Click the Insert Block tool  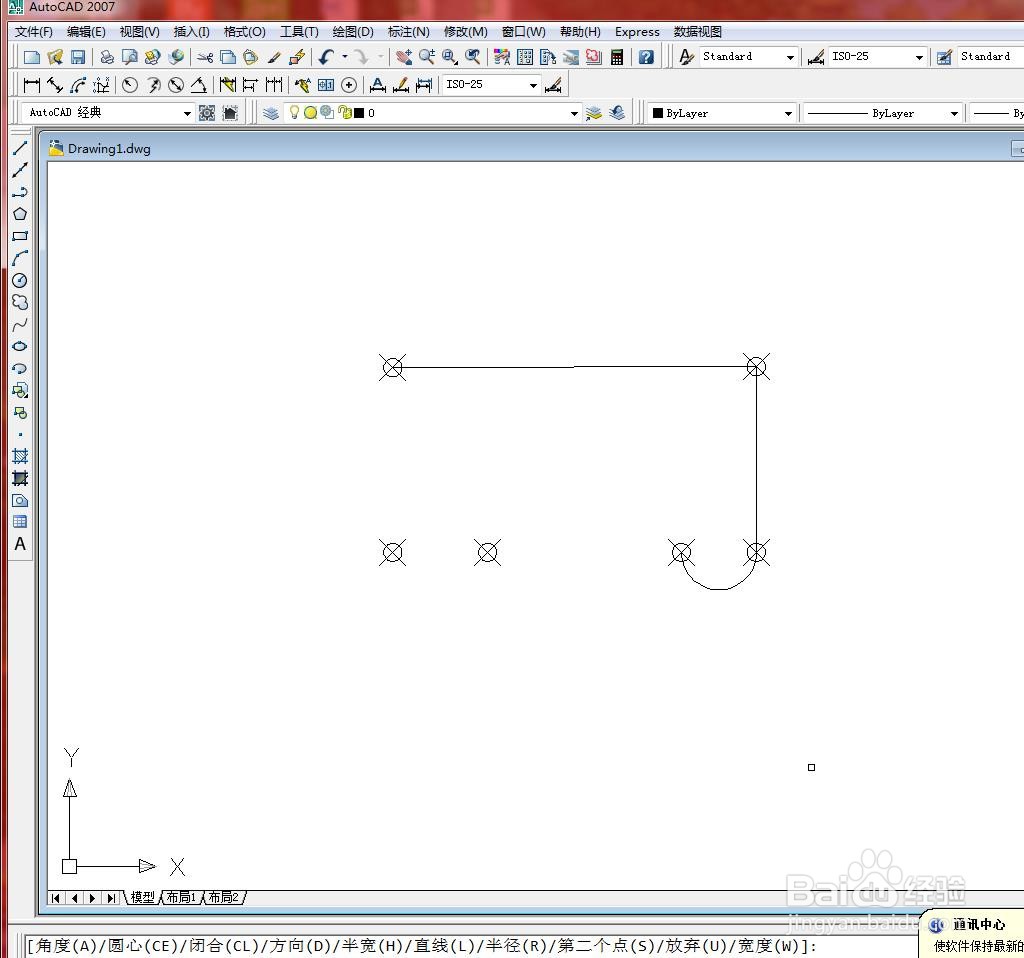click(20, 391)
